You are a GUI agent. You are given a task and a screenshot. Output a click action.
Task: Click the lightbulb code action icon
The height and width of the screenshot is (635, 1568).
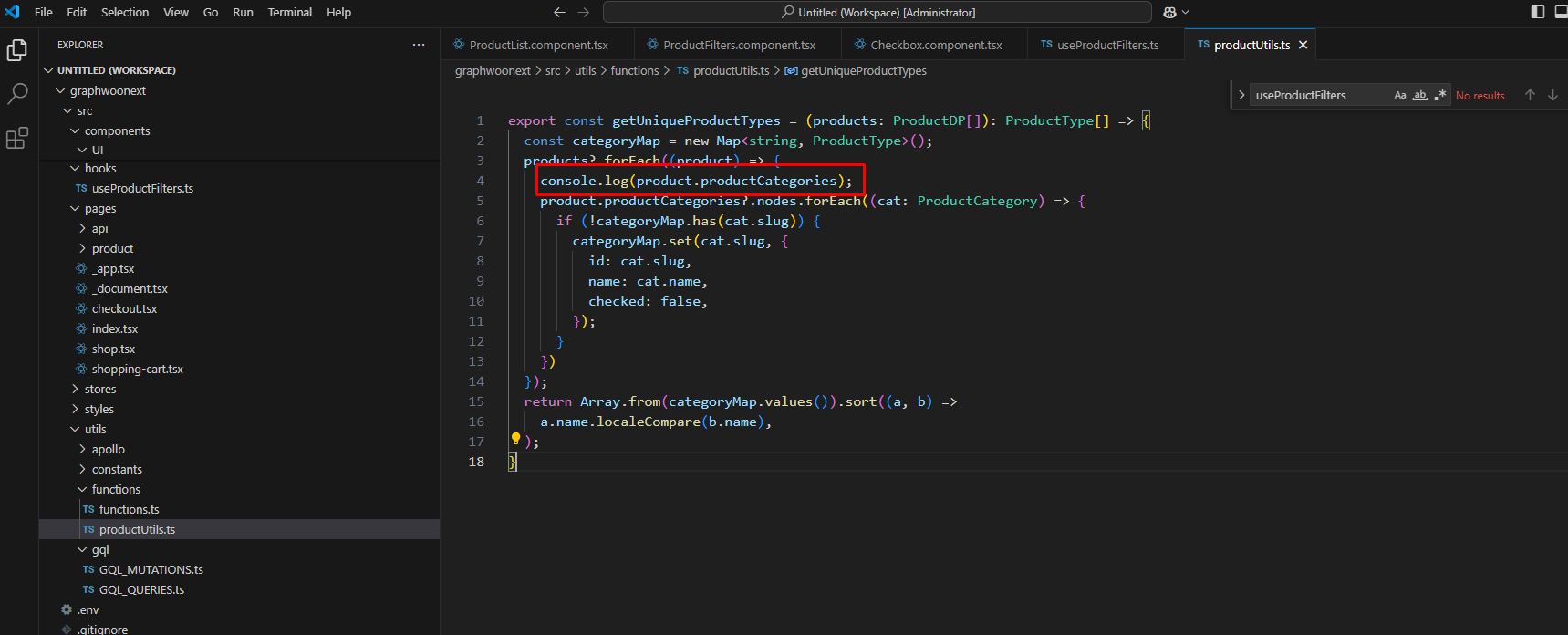click(515, 439)
